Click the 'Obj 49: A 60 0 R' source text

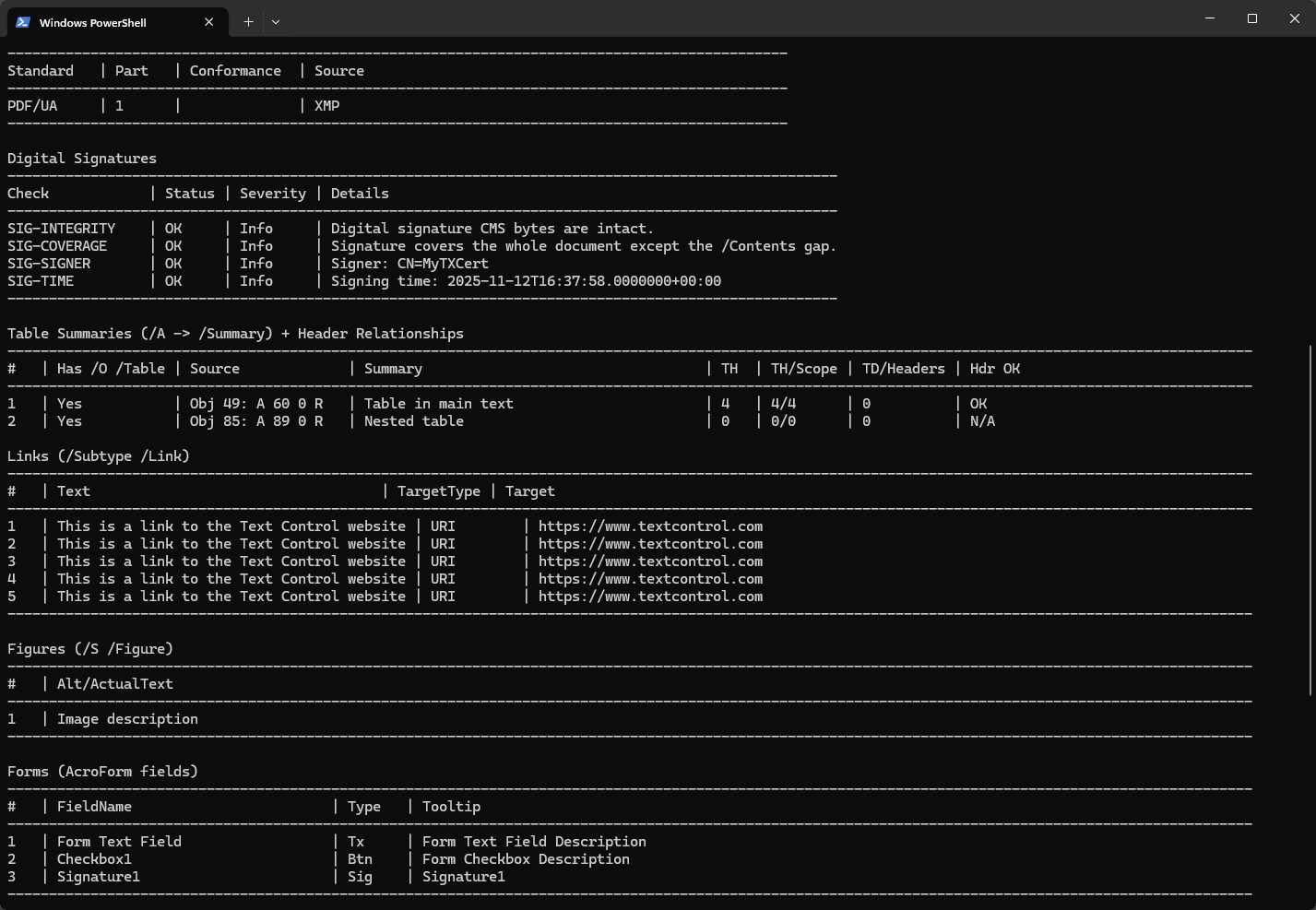click(x=256, y=404)
